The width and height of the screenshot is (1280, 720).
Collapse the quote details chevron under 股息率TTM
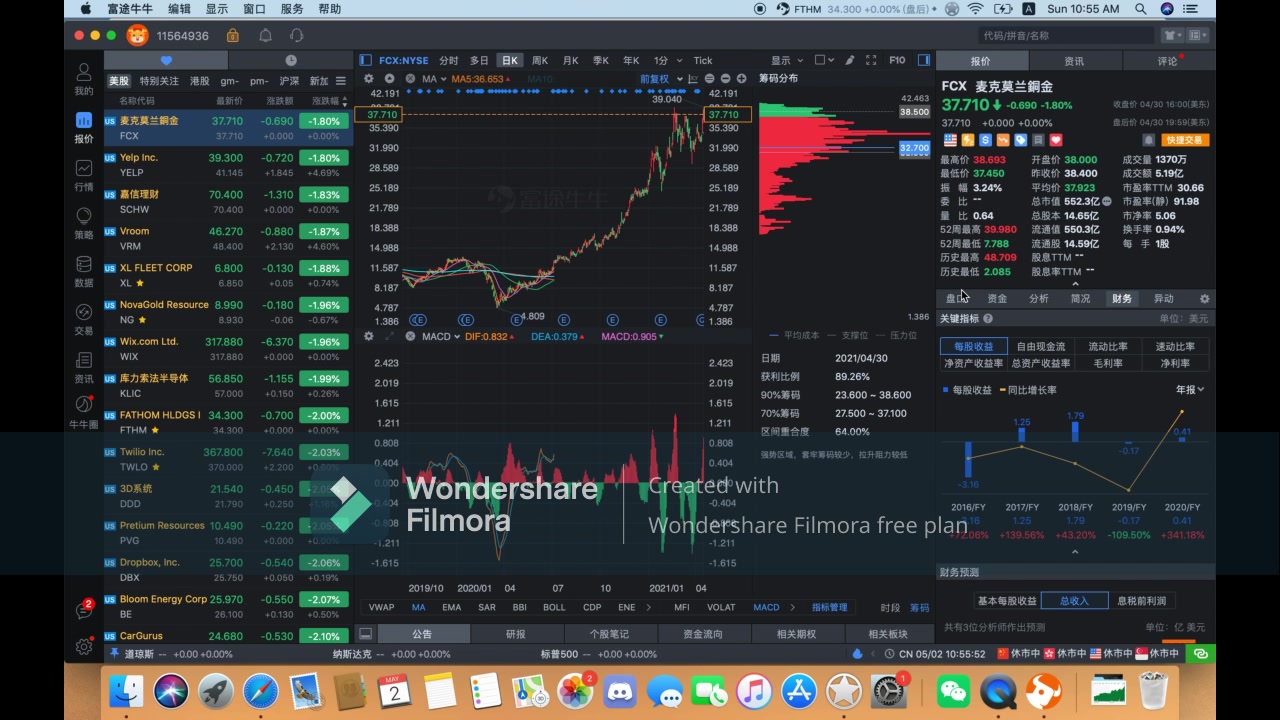coord(1075,285)
